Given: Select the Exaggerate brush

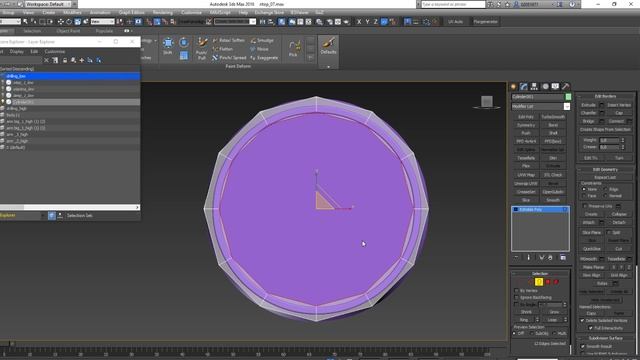Looking at the screenshot, I should click(264, 58).
